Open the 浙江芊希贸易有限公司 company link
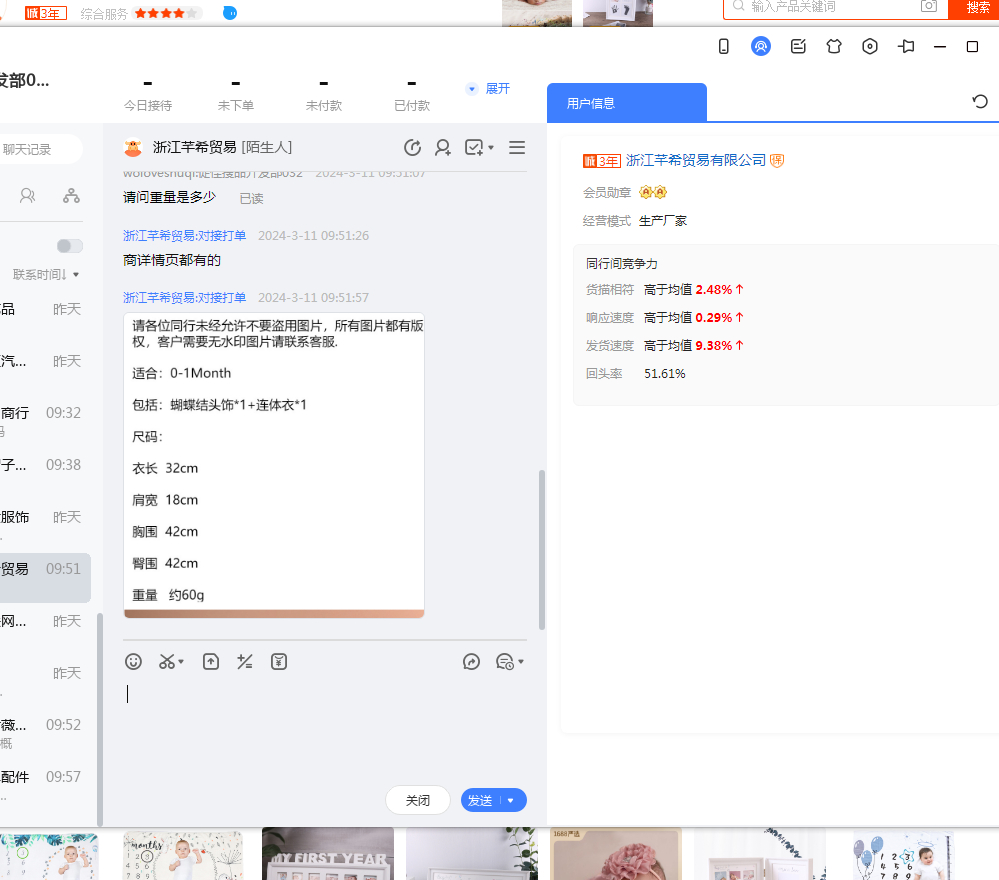This screenshot has height=880, width=999. 695,160
